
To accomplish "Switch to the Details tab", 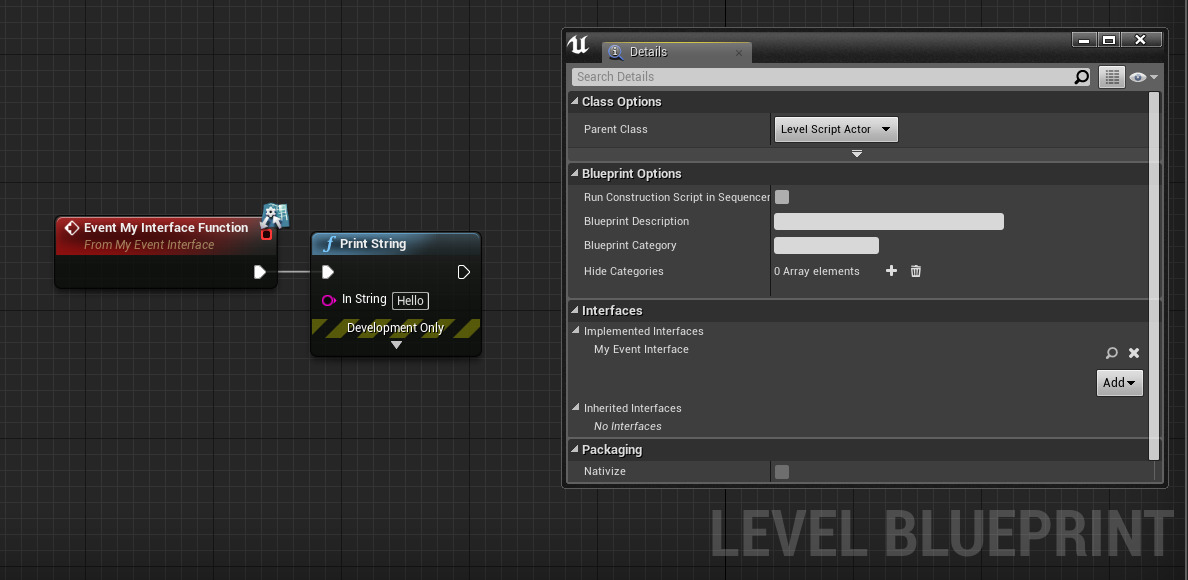I will 648,52.
